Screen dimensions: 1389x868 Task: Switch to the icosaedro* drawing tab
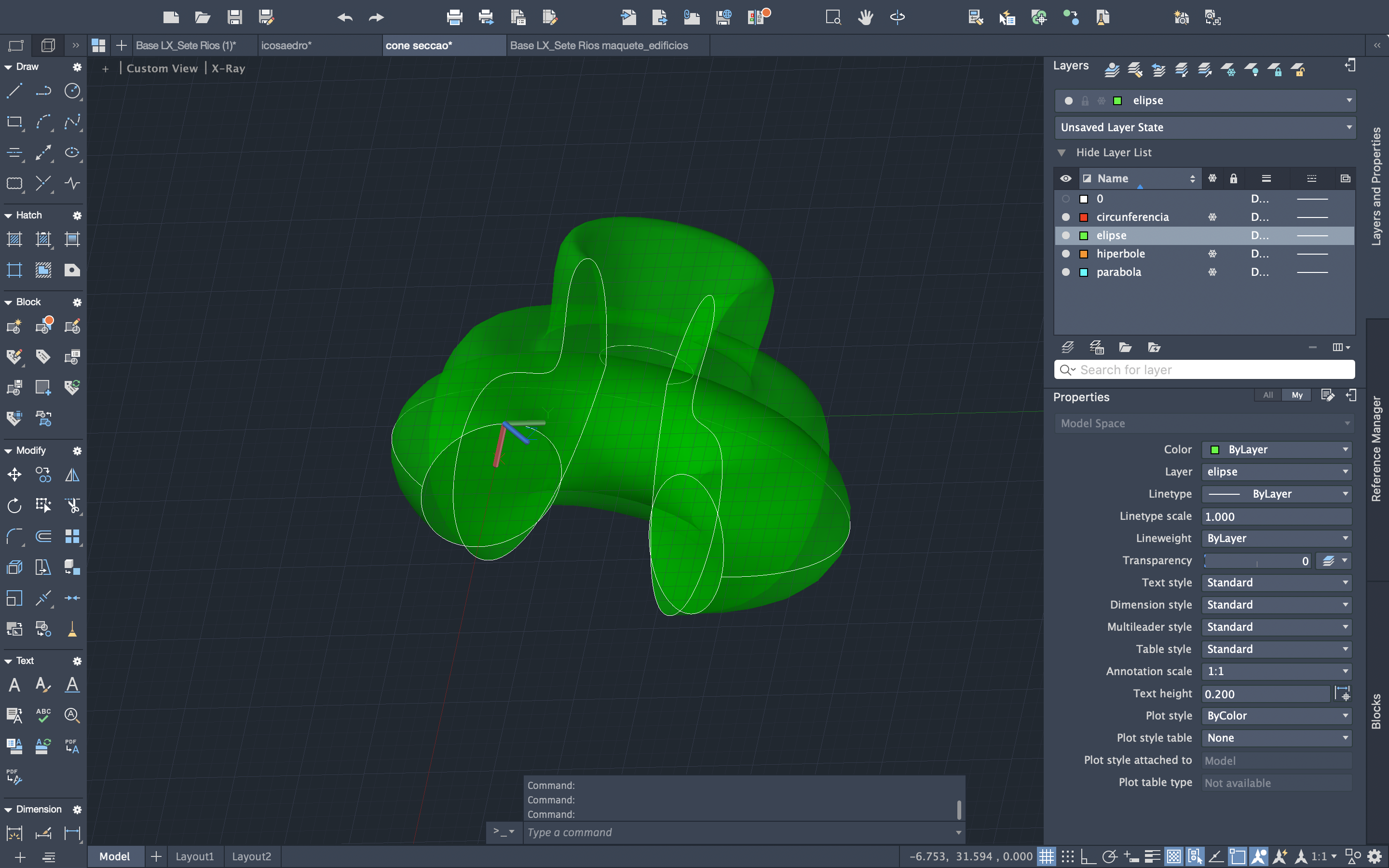[x=319, y=45]
